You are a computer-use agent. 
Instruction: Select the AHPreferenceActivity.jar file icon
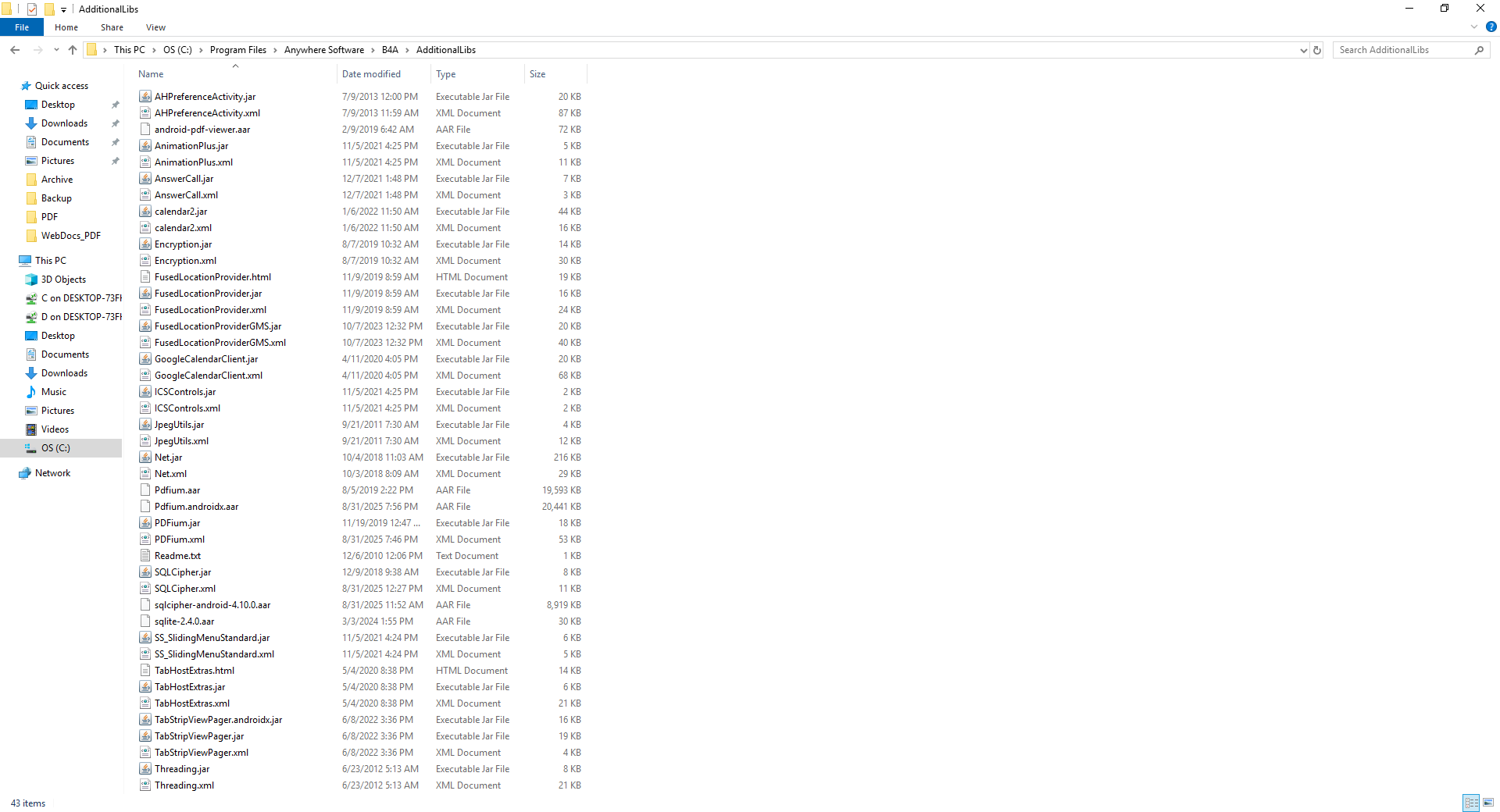pyautogui.click(x=145, y=97)
